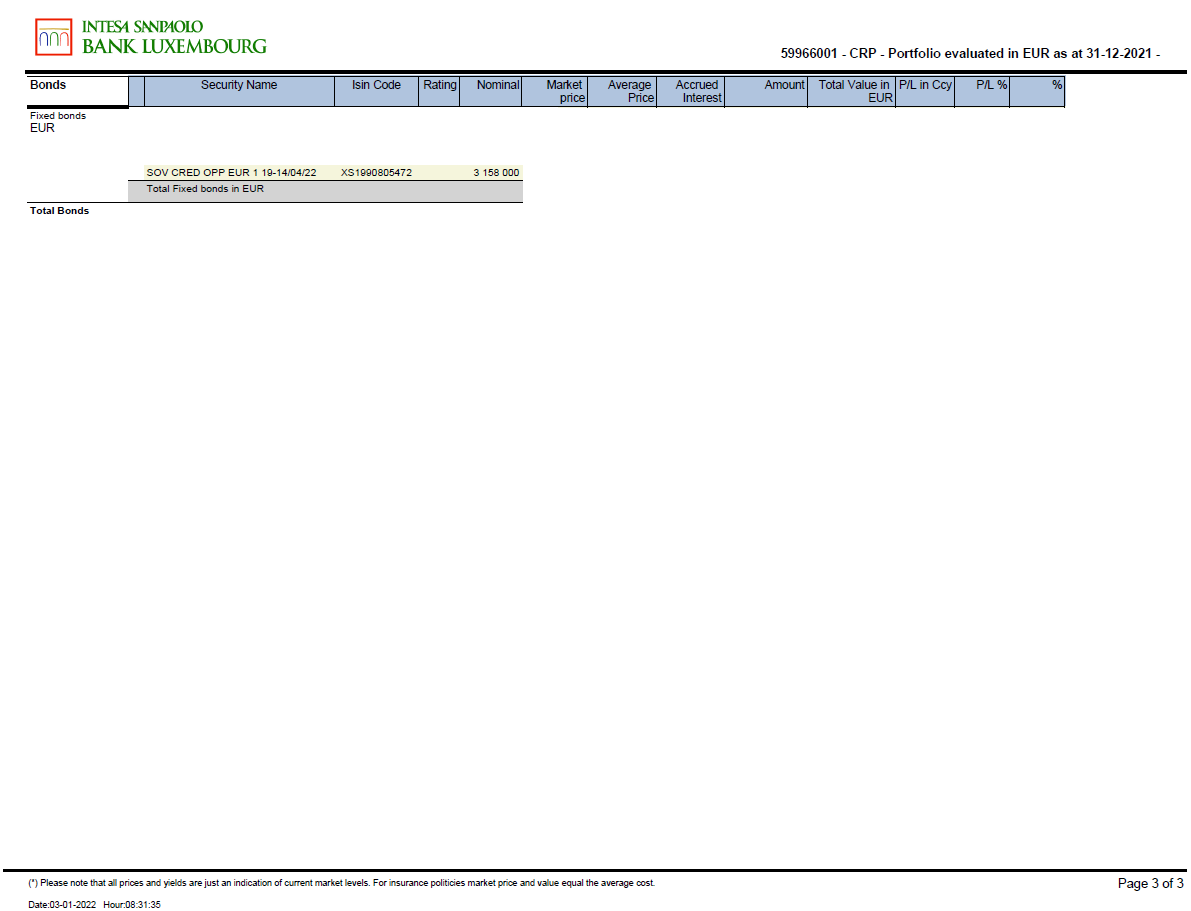Click the 'Rating' column header
Viewport: 1191px width, 911px height.
[439, 91]
